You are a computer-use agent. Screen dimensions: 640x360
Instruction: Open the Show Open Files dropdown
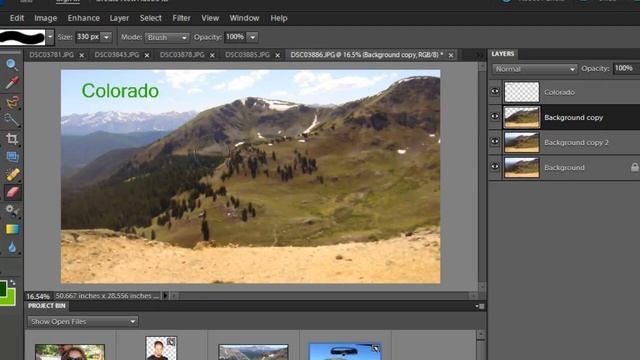click(83, 322)
